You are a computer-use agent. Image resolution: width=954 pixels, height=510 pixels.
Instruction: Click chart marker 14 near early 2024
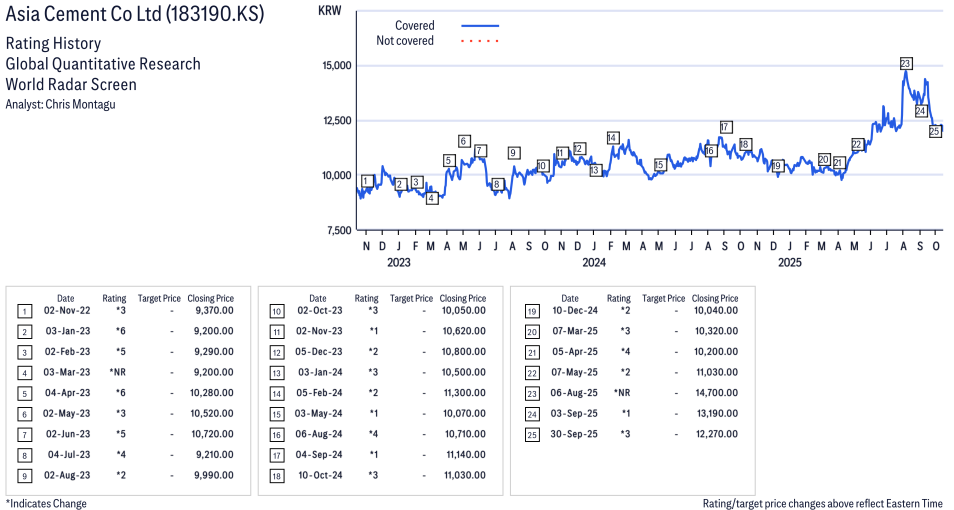612,138
